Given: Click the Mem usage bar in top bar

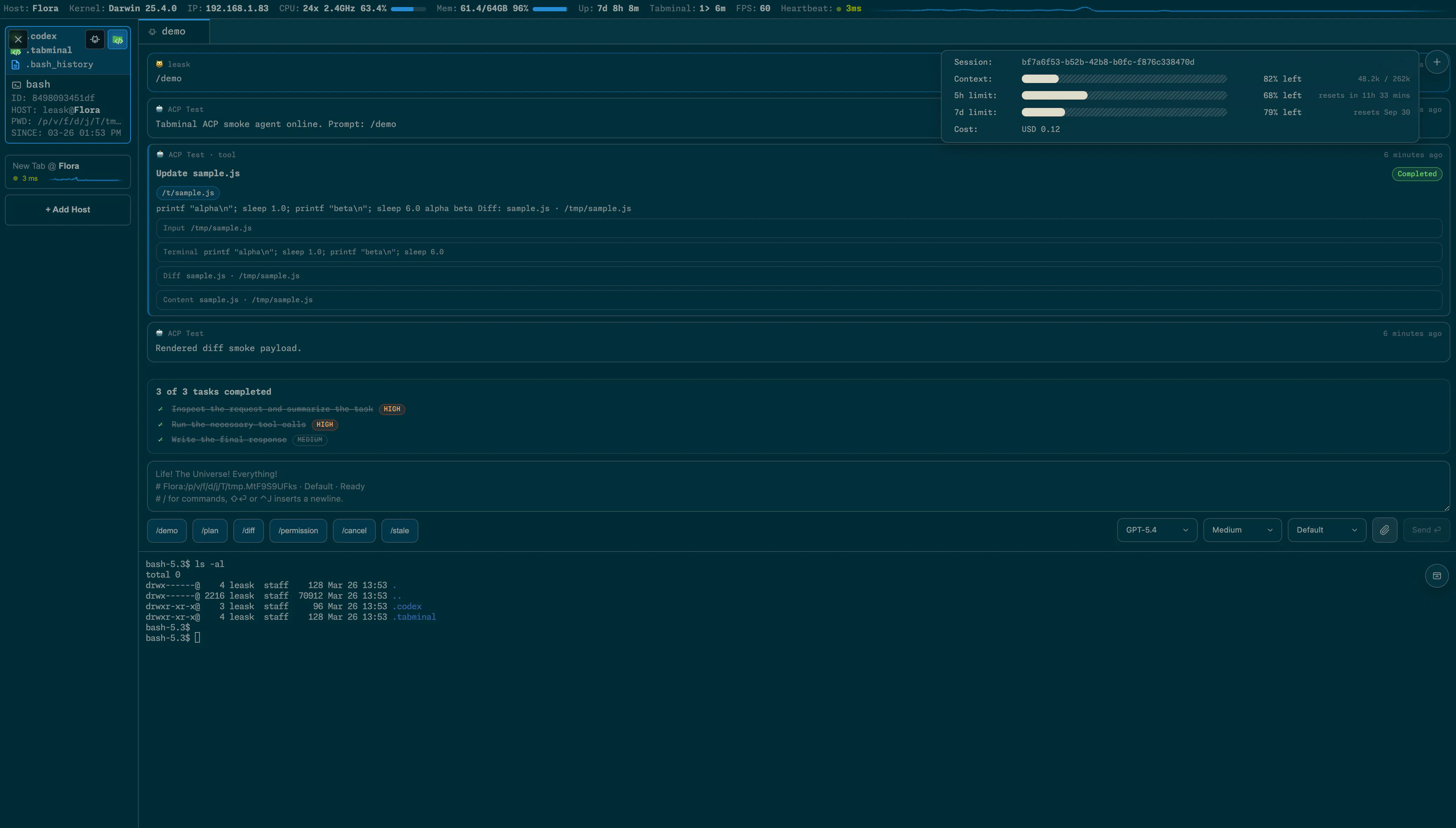Looking at the screenshot, I should coord(549,9).
